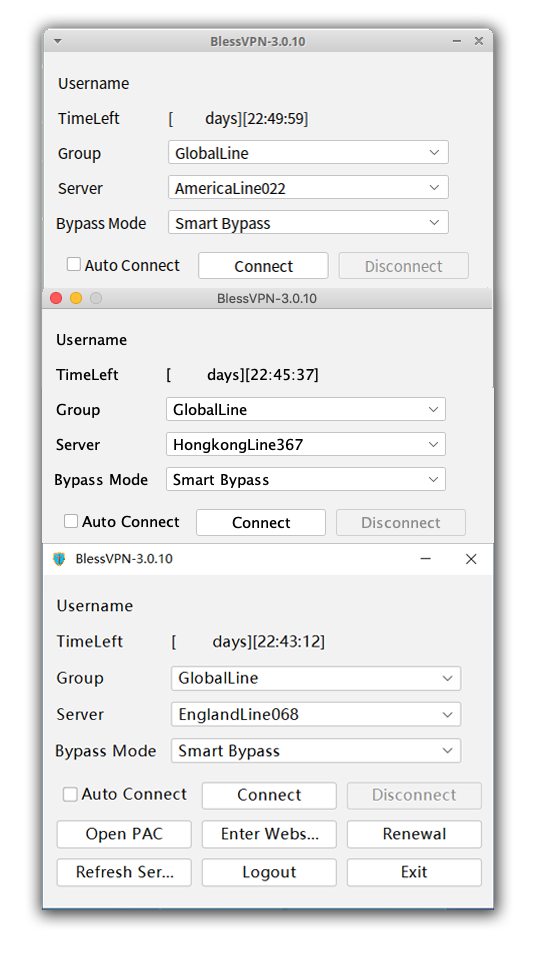Expand the AmericaLine022 server dropdown
The height and width of the screenshot is (960, 540).
pyautogui.click(x=308, y=187)
